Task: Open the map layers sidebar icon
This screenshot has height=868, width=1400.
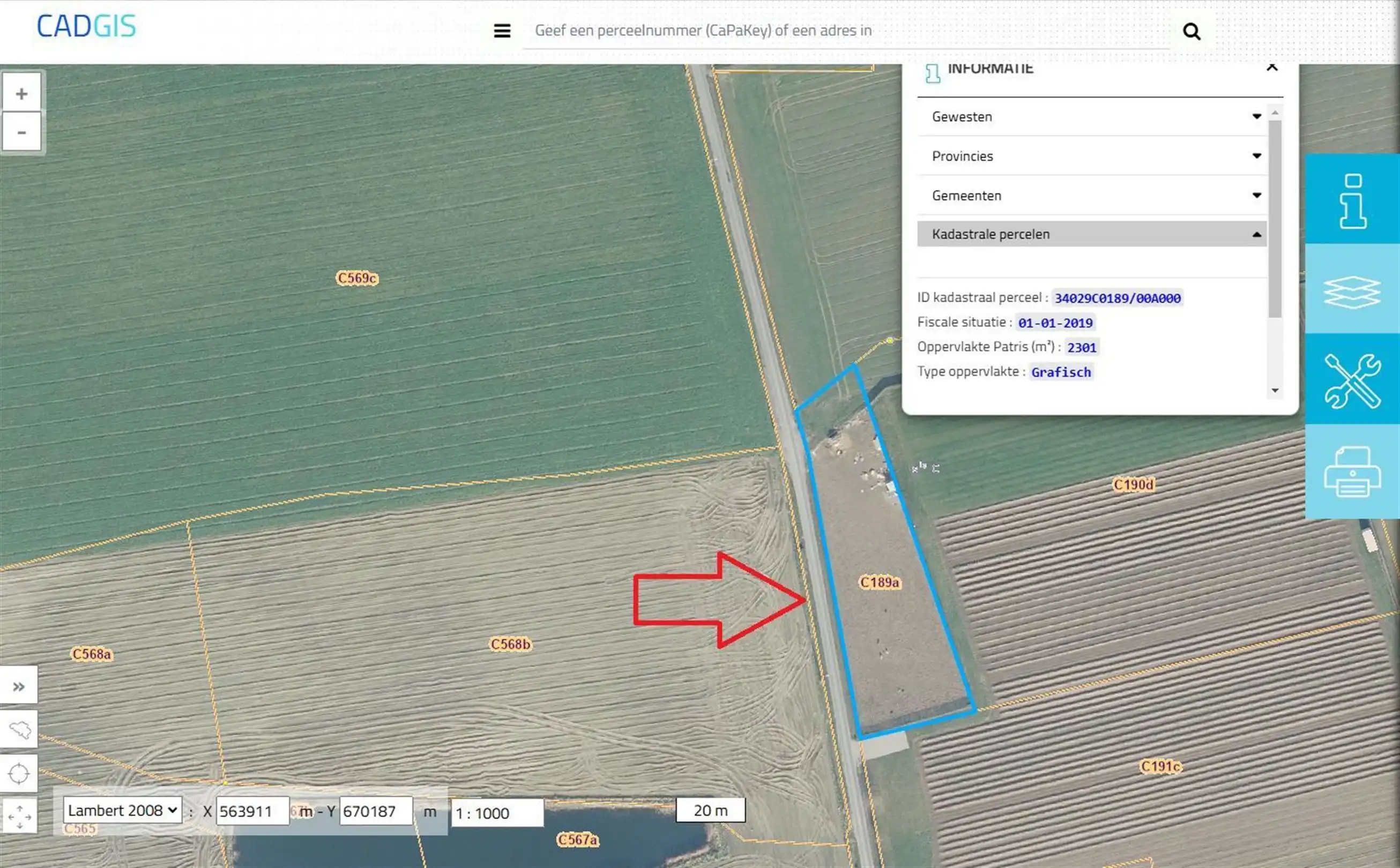Action: 1352,291
